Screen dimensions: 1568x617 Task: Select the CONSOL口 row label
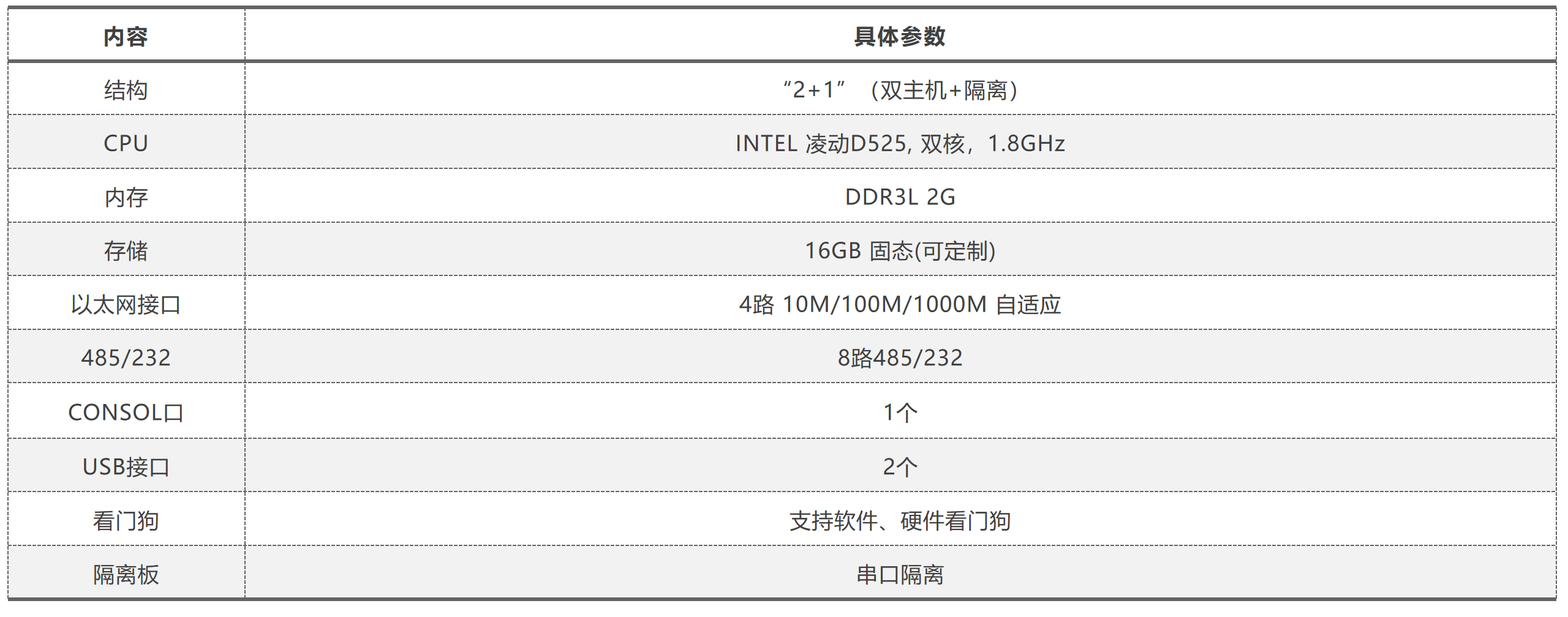coord(126,413)
